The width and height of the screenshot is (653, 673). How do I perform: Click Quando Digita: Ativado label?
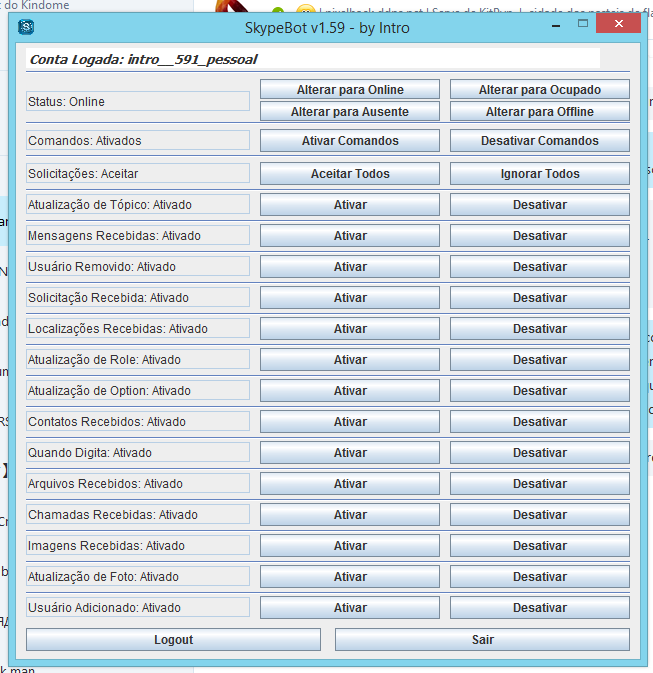point(138,452)
